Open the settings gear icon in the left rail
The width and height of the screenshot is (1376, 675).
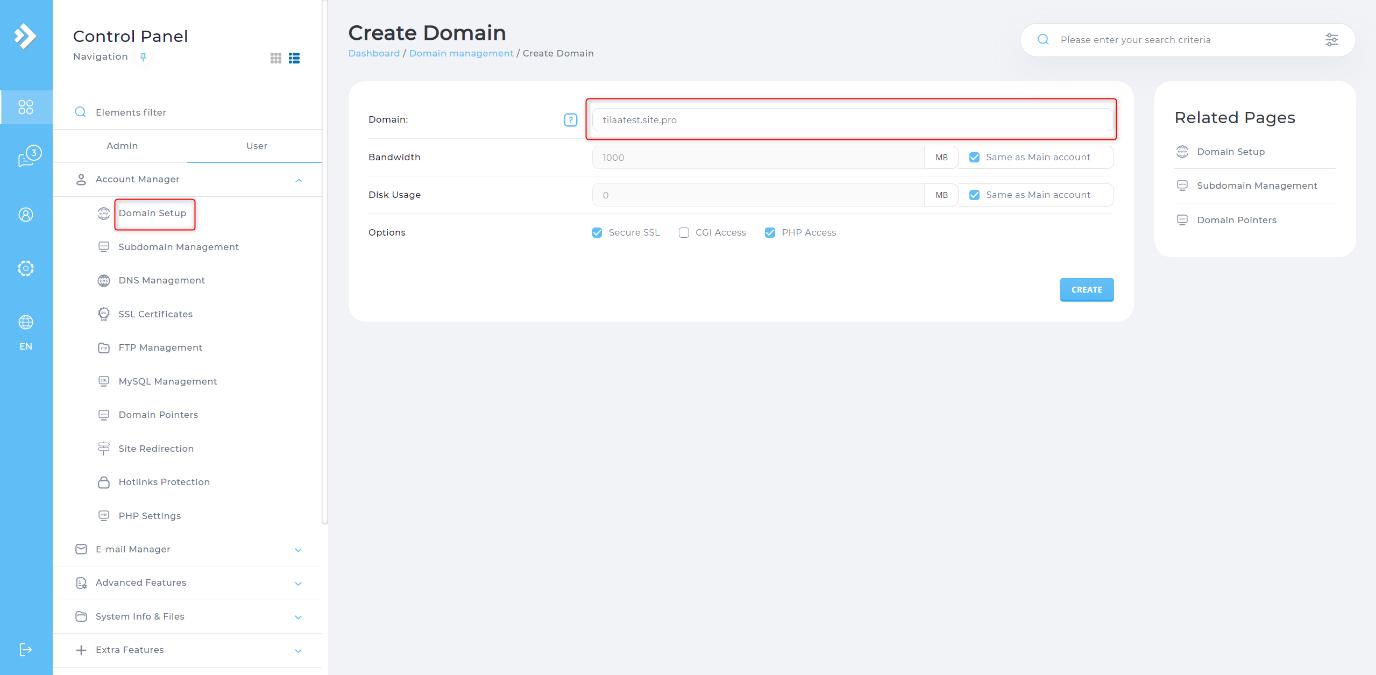[26, 268]
